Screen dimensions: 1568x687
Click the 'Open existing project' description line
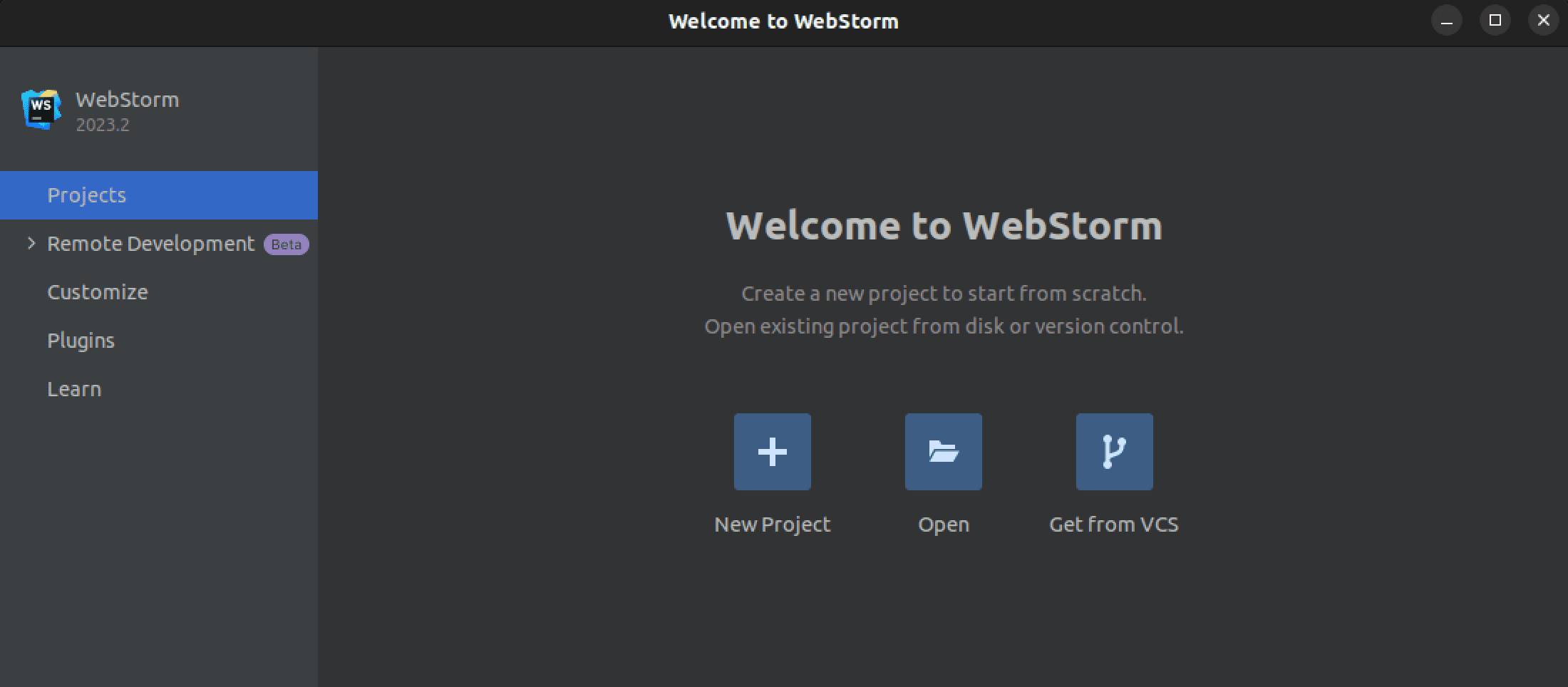point(944,326)
